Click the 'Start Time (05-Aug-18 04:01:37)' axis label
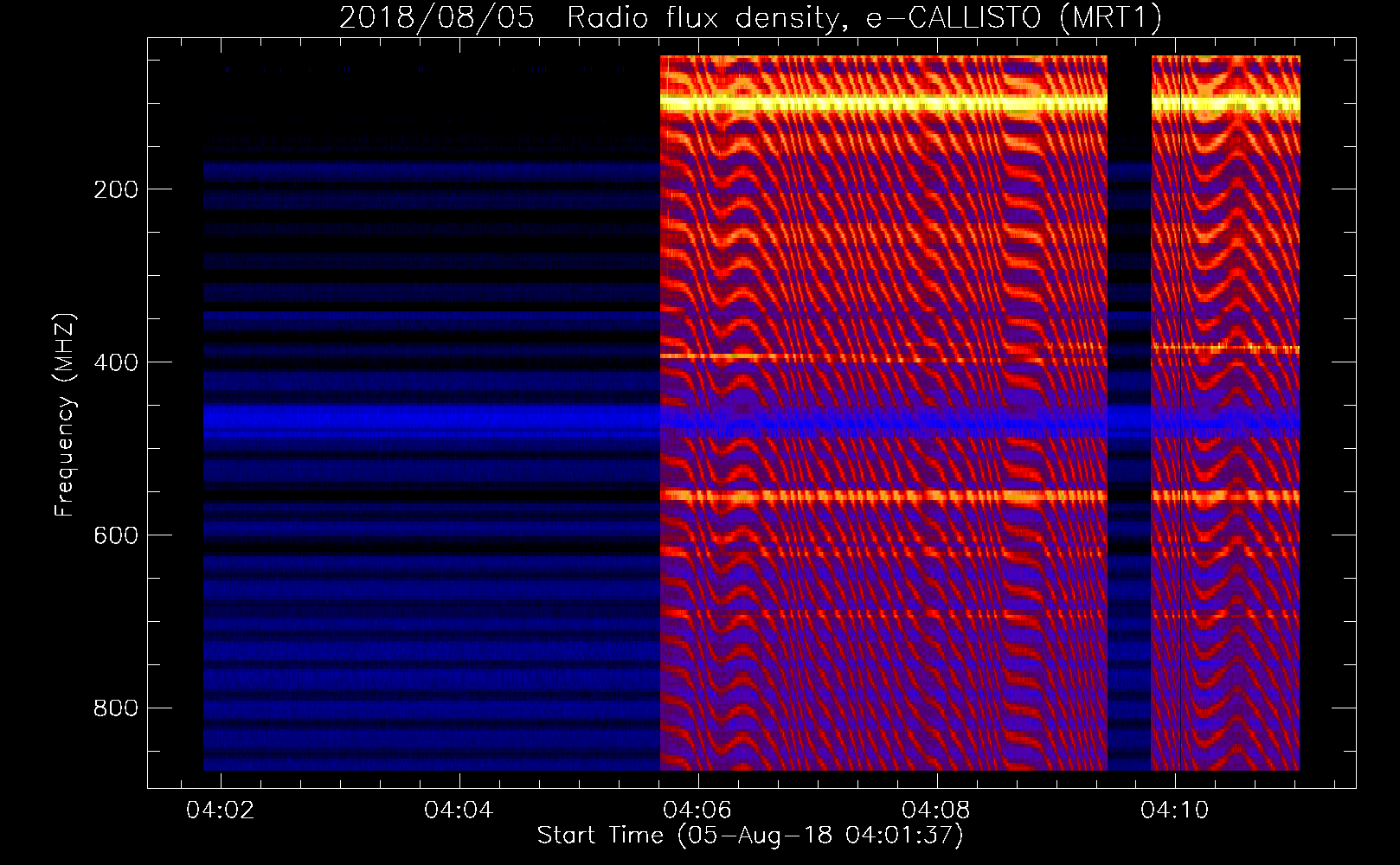Image resolution: width=1400 pixels, height=865 pixels. (750, 836)
